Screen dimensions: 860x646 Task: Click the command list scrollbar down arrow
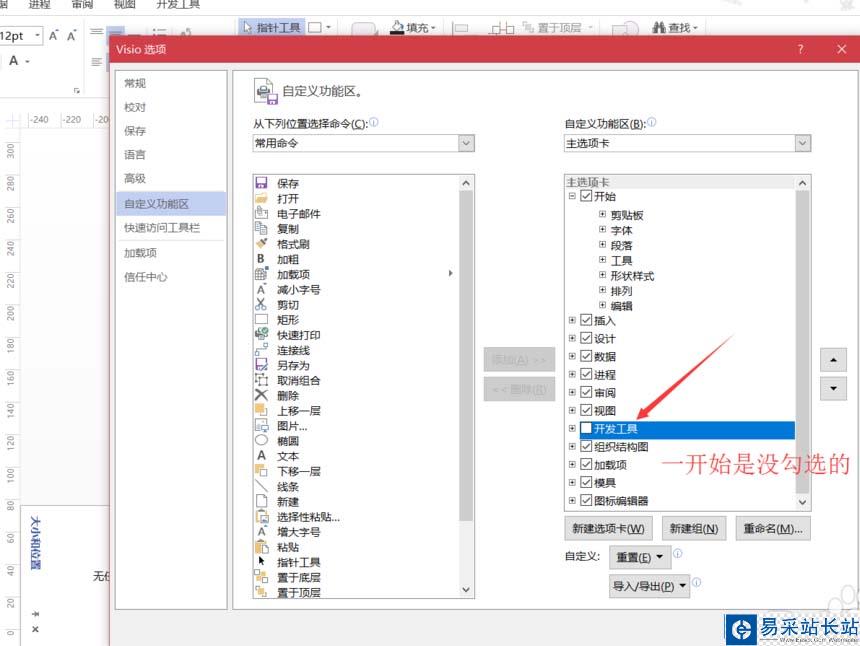pyautogui.click(x=466, y=590)
